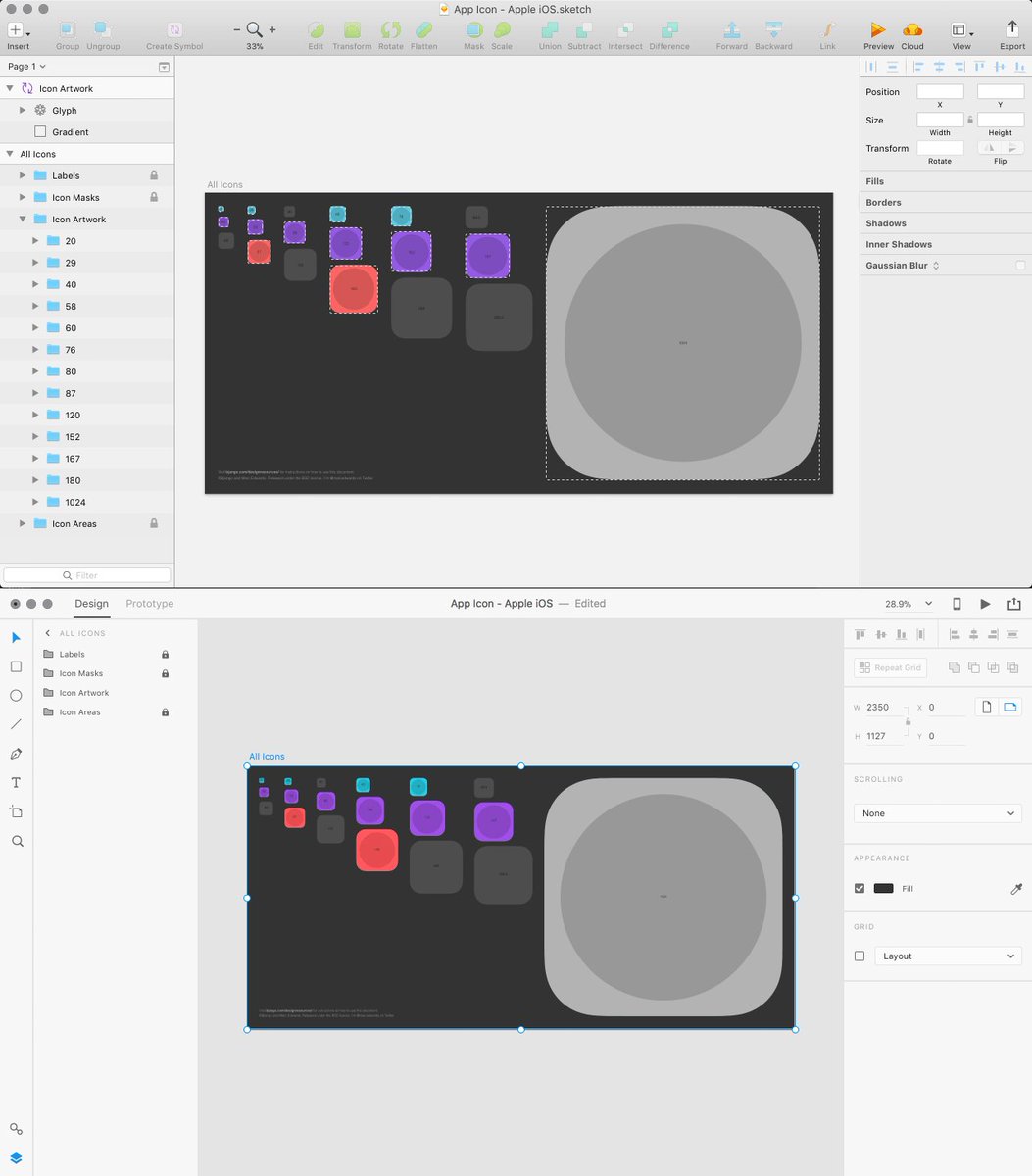This screenshot has height=1176, width=1032.
Task: Open the Scrolling dropdown set to None
Action: point(937,813)
